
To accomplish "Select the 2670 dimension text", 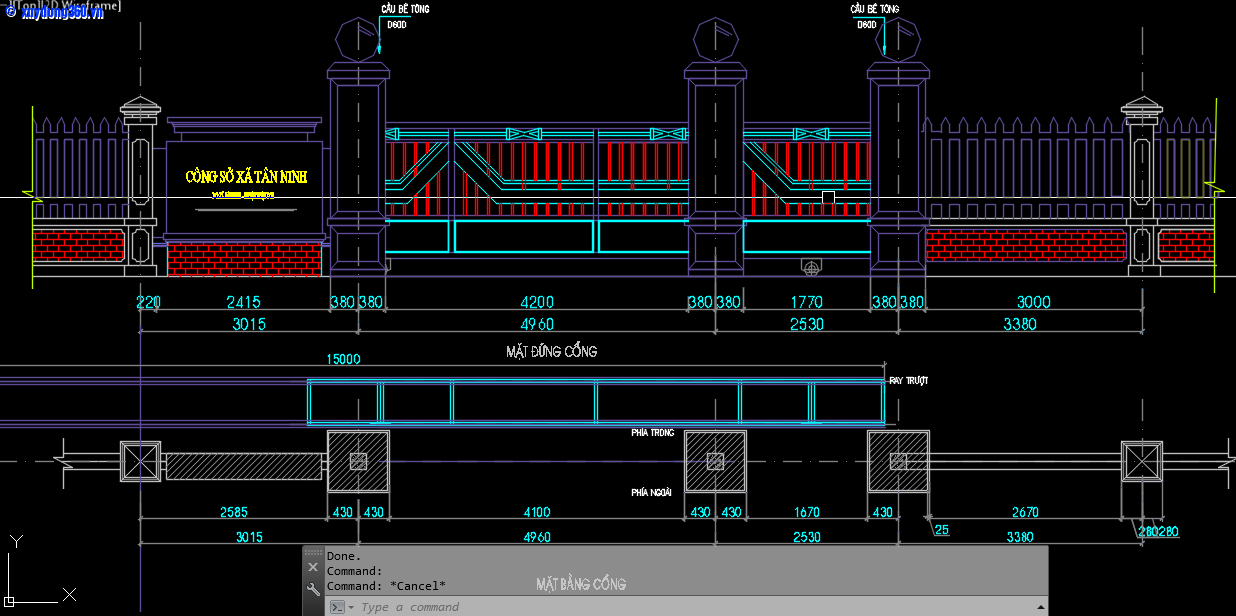I will click(1025, 513).
